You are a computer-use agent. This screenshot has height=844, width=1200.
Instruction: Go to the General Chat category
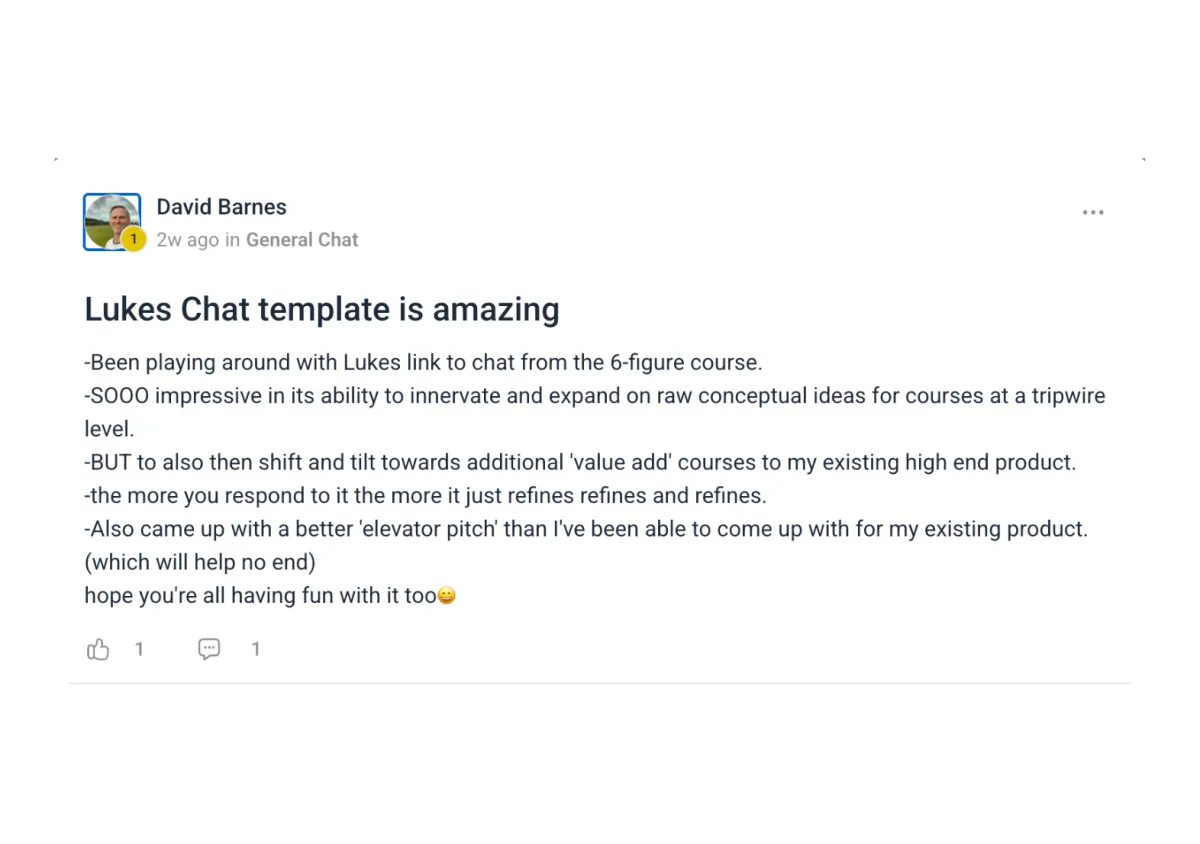[302, 240]
